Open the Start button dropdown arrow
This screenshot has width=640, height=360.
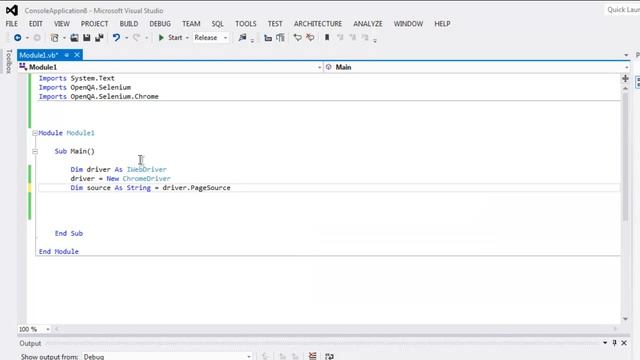coord(187,38)
